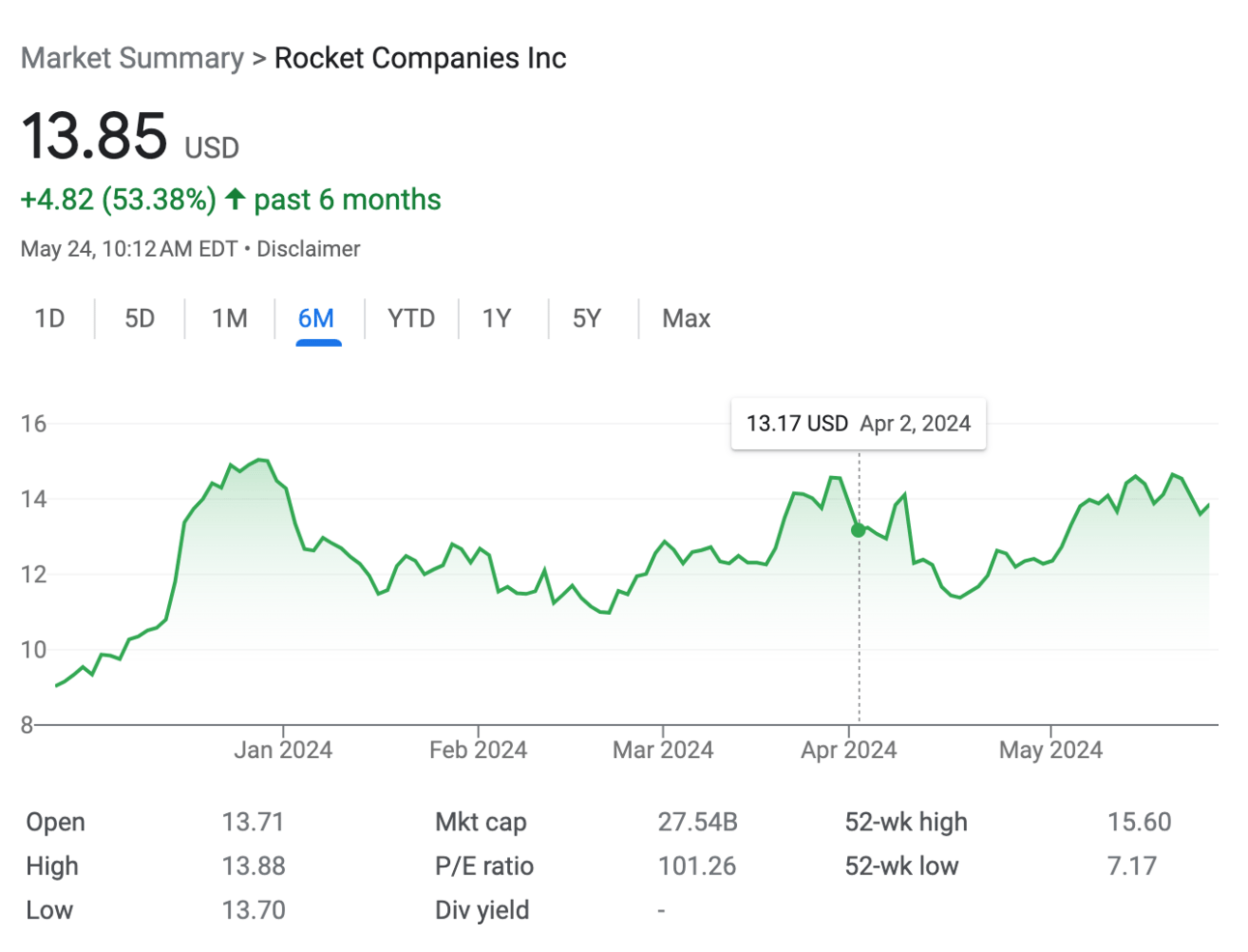The height and width of the screenshot is (952, 1248).
Task: Click the 10 y-axis label
Action: pyautogui.click(x=34, y=650)
